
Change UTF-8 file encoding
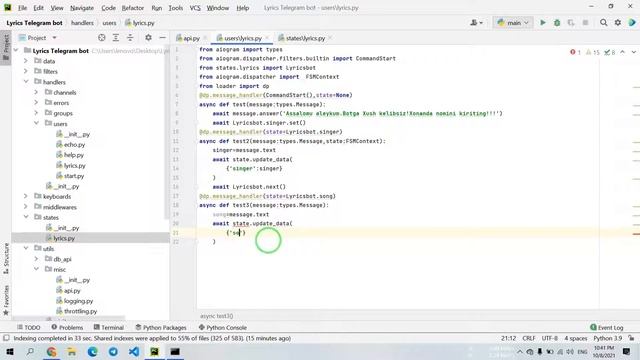(x=549, y=338)
